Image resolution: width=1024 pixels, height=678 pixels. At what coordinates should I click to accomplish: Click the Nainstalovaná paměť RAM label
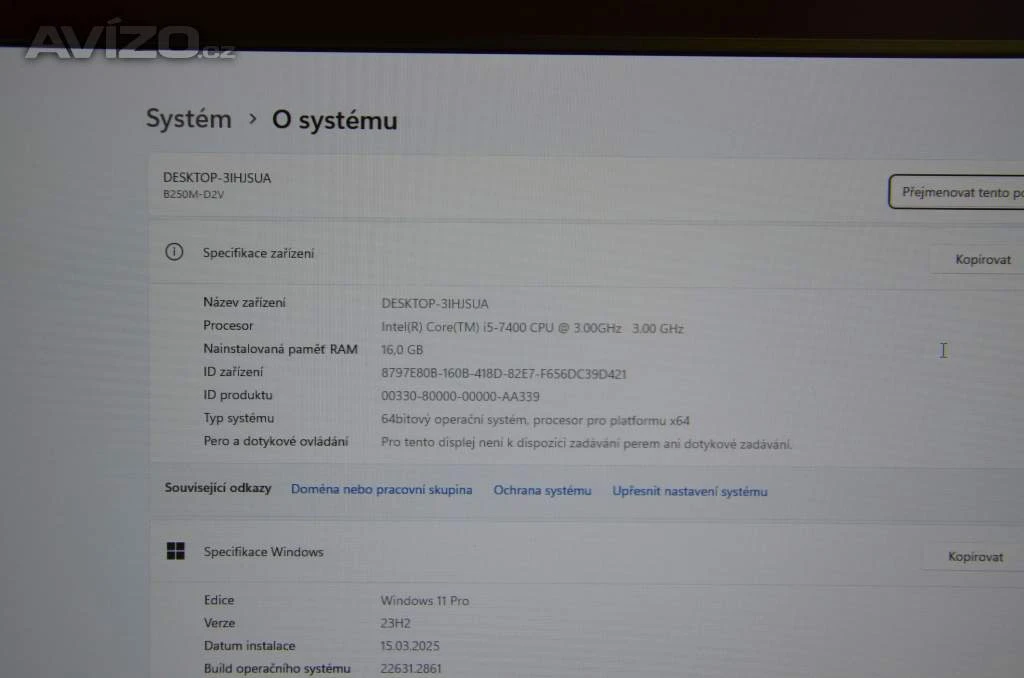(280, 349)
